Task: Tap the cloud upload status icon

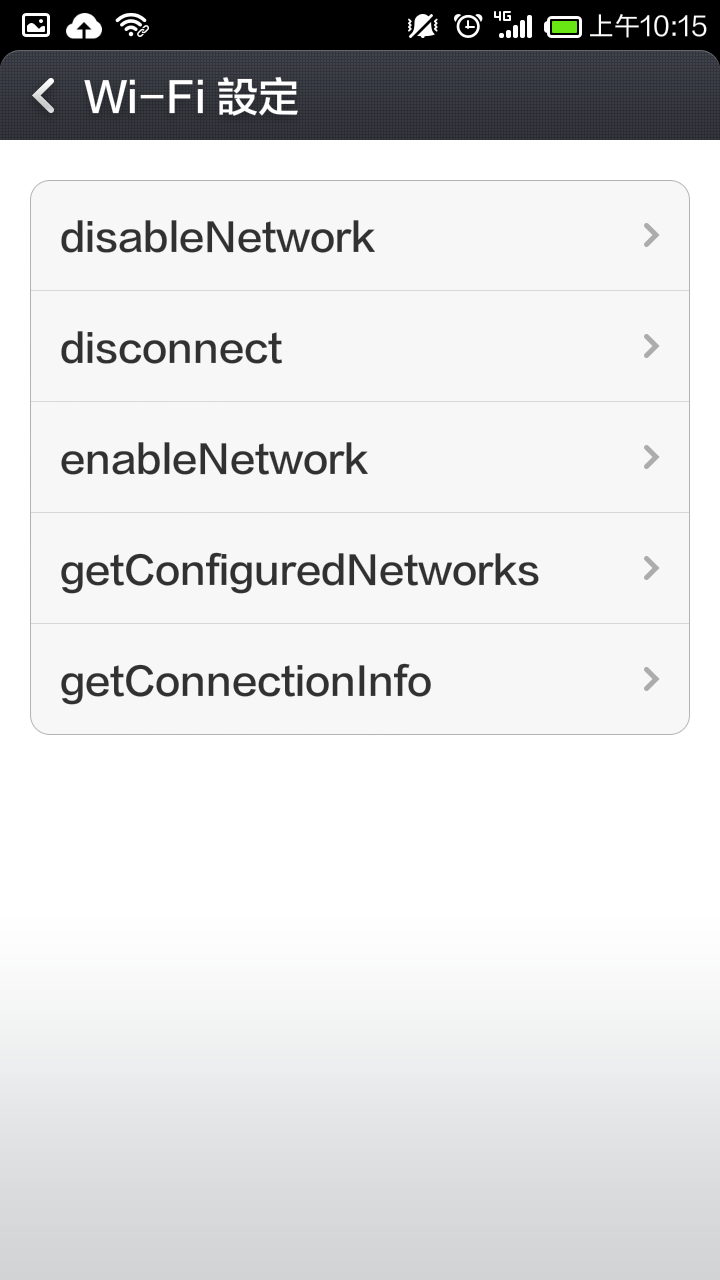Action: point(84,26)
